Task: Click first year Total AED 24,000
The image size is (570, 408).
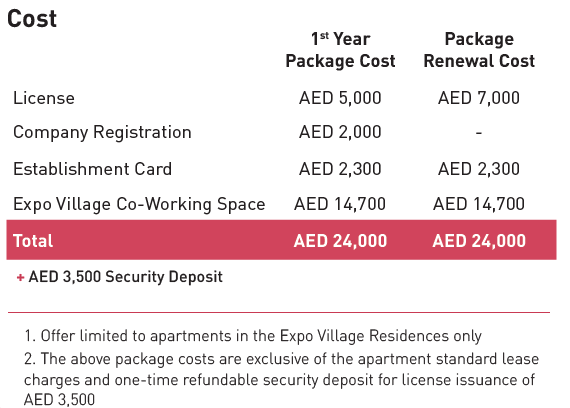Action: 340,241
